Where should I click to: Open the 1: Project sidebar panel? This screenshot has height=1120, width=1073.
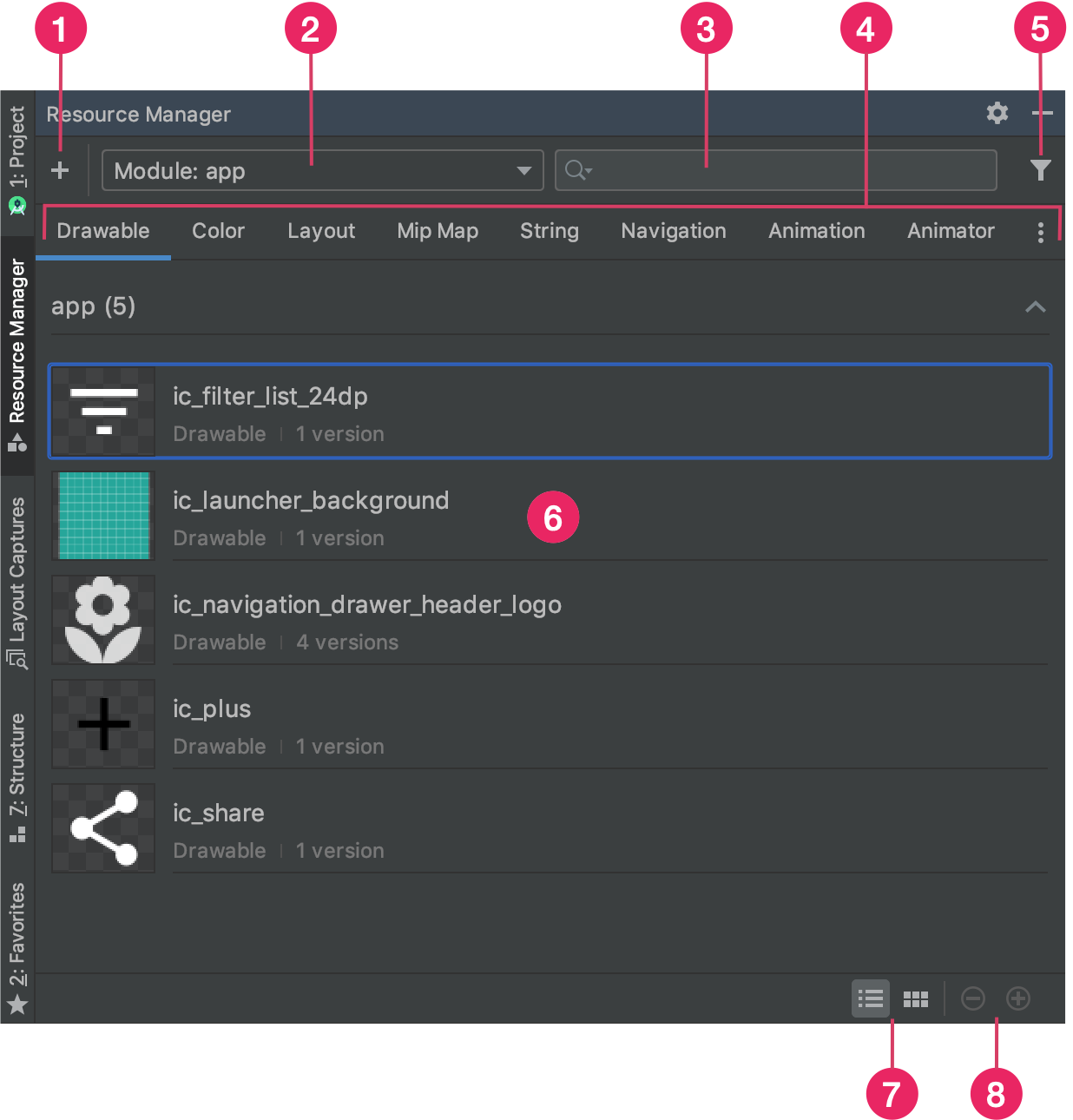16,143
